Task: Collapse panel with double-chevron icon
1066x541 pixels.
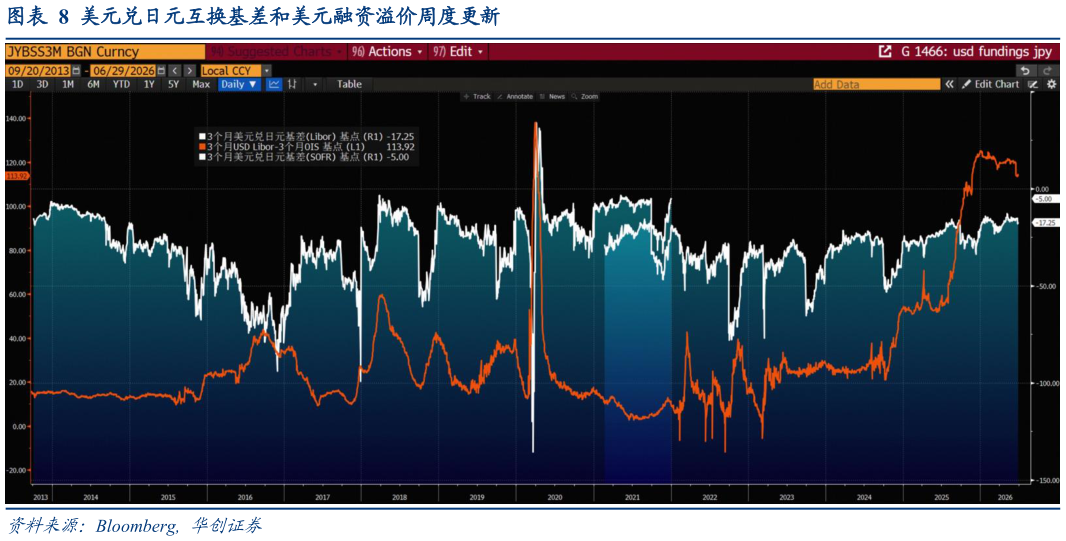Action: tap(949, 84)
